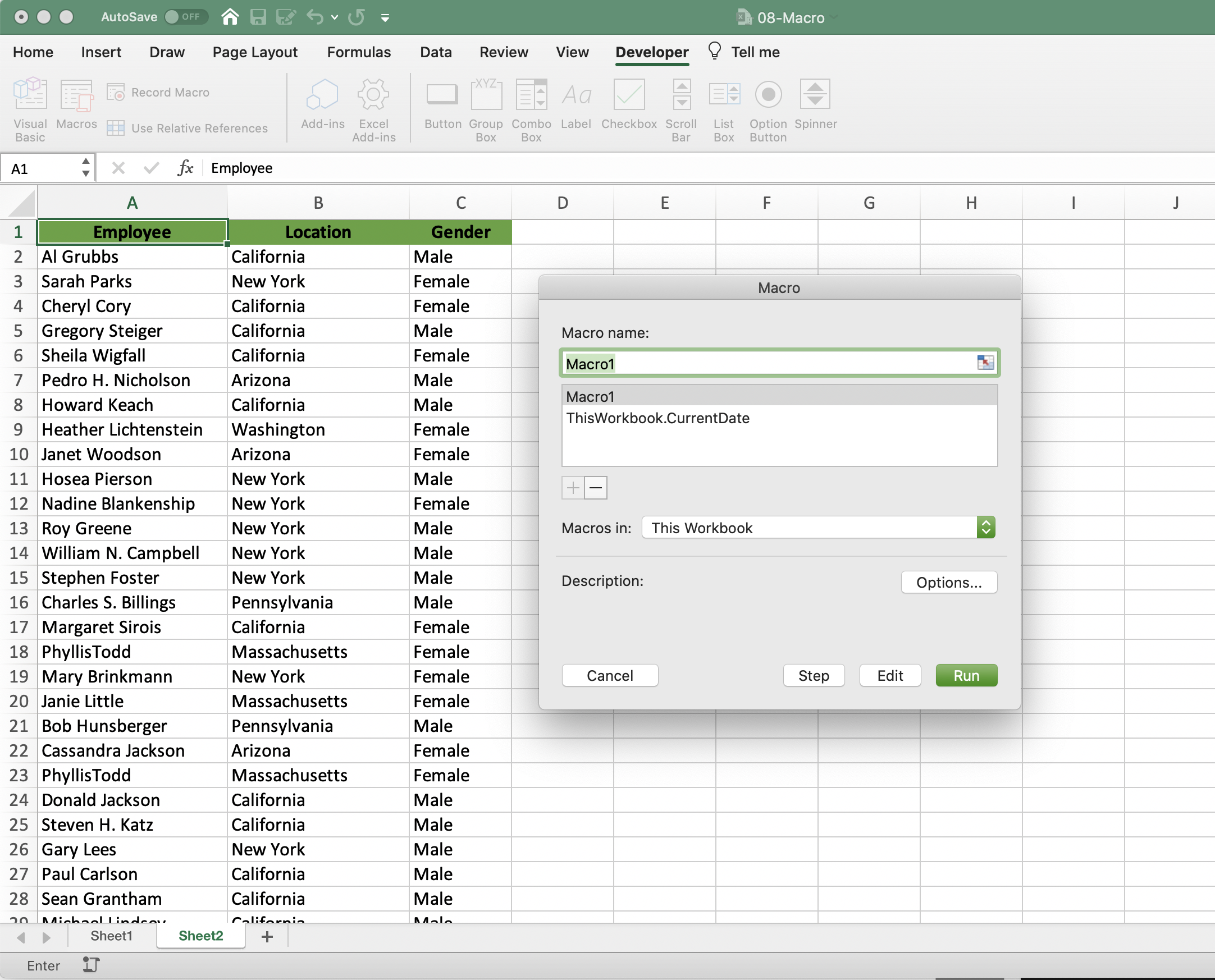
Task: Open the Undo history dropdown arrow
Action: click(334, 17)
